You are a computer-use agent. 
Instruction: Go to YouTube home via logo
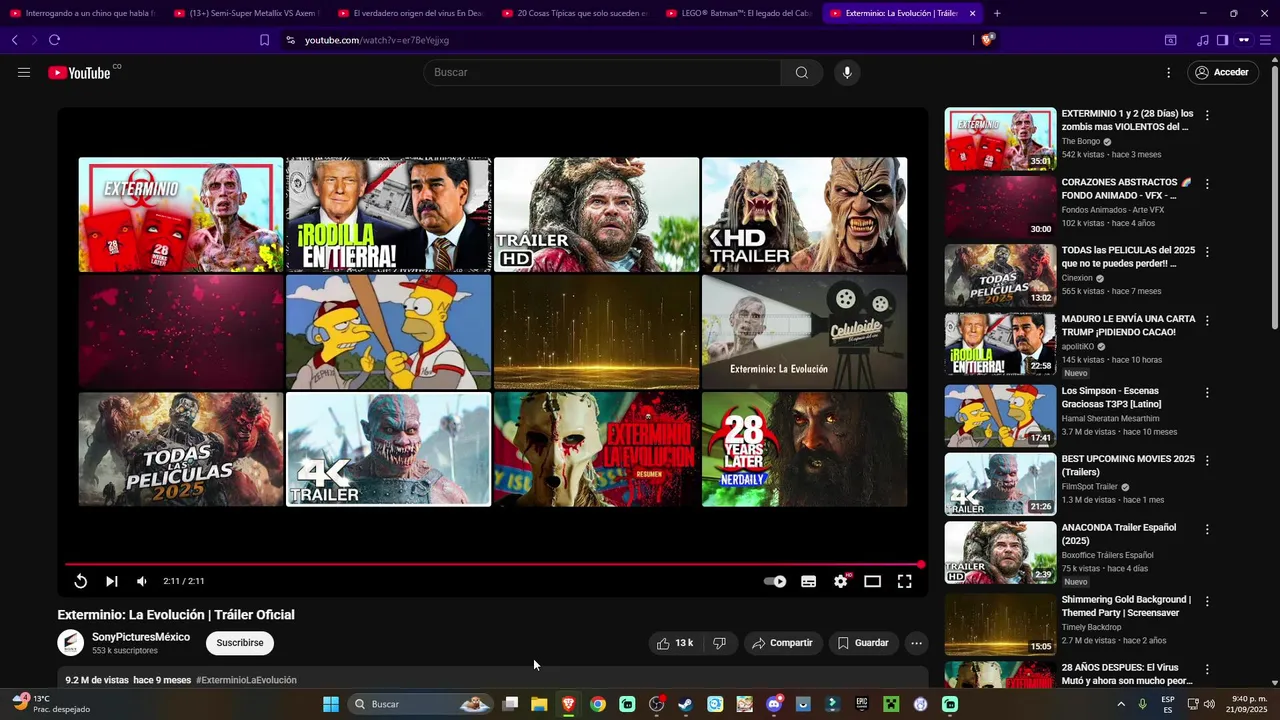(x=79, y=72)
